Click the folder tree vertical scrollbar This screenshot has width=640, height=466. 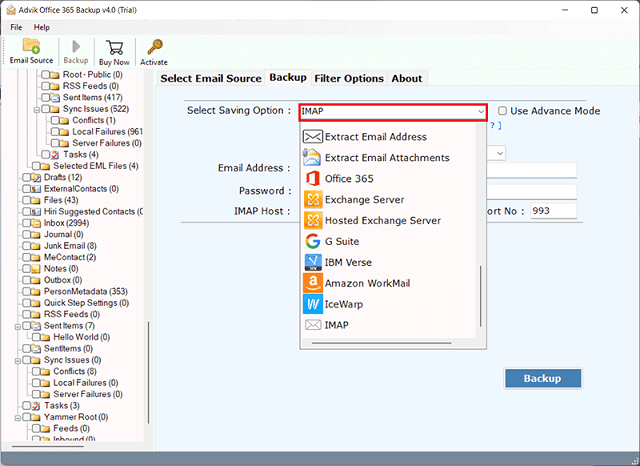[x=149, y=372]
